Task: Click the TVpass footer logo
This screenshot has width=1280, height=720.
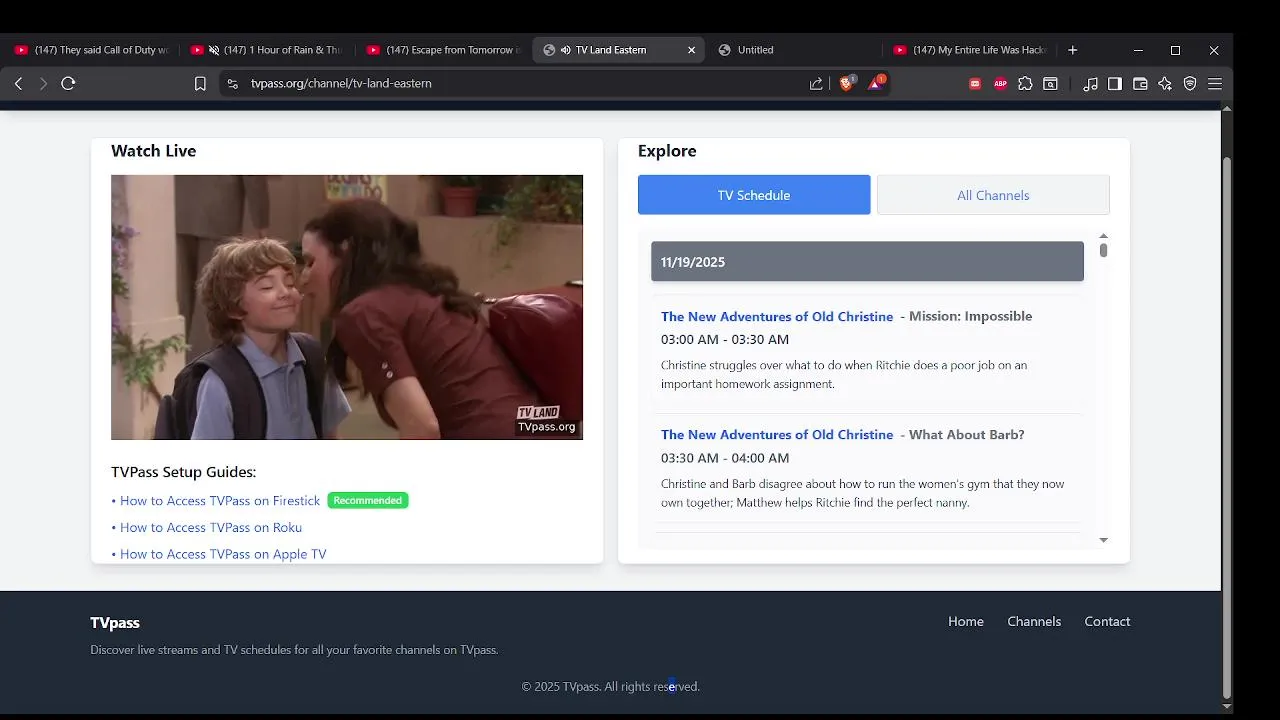Action: [115, 623]
